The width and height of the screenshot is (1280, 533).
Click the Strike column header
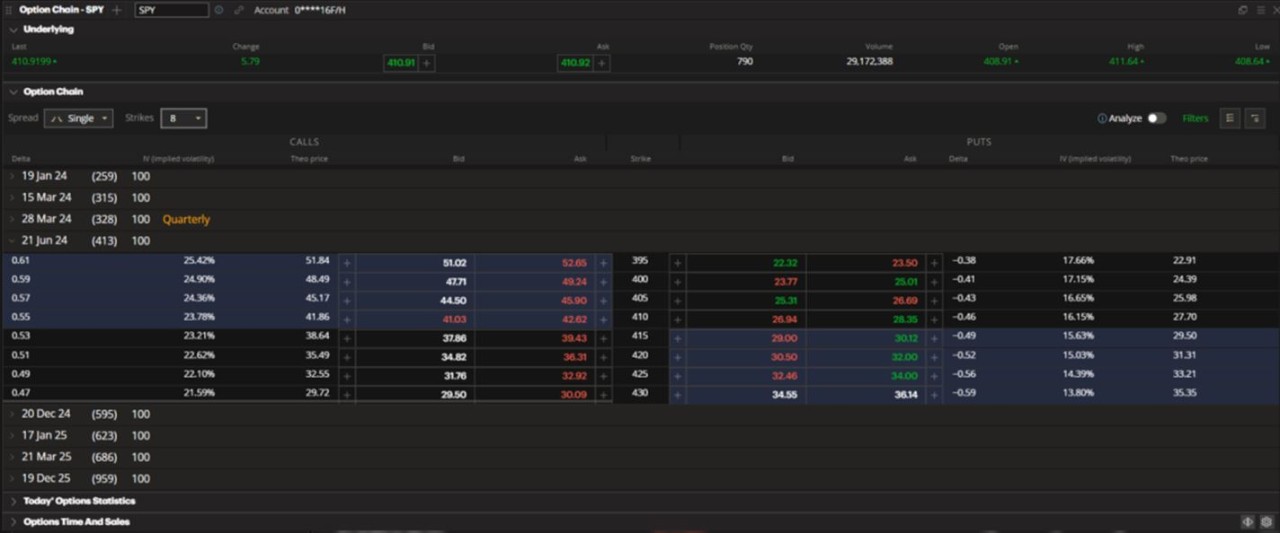(x=641, y=159)
